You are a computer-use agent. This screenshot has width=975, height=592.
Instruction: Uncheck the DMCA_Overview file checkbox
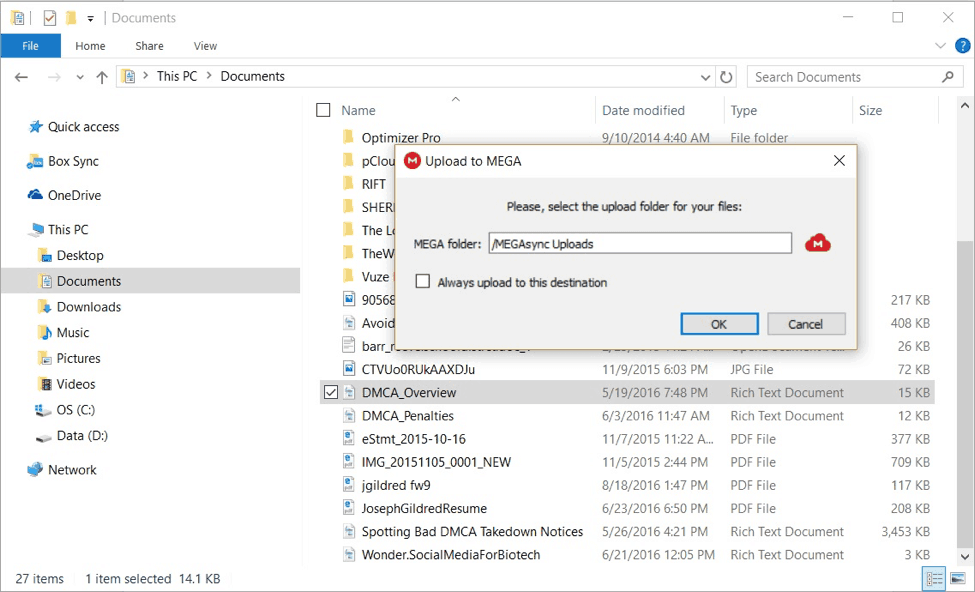pos(330,392)
